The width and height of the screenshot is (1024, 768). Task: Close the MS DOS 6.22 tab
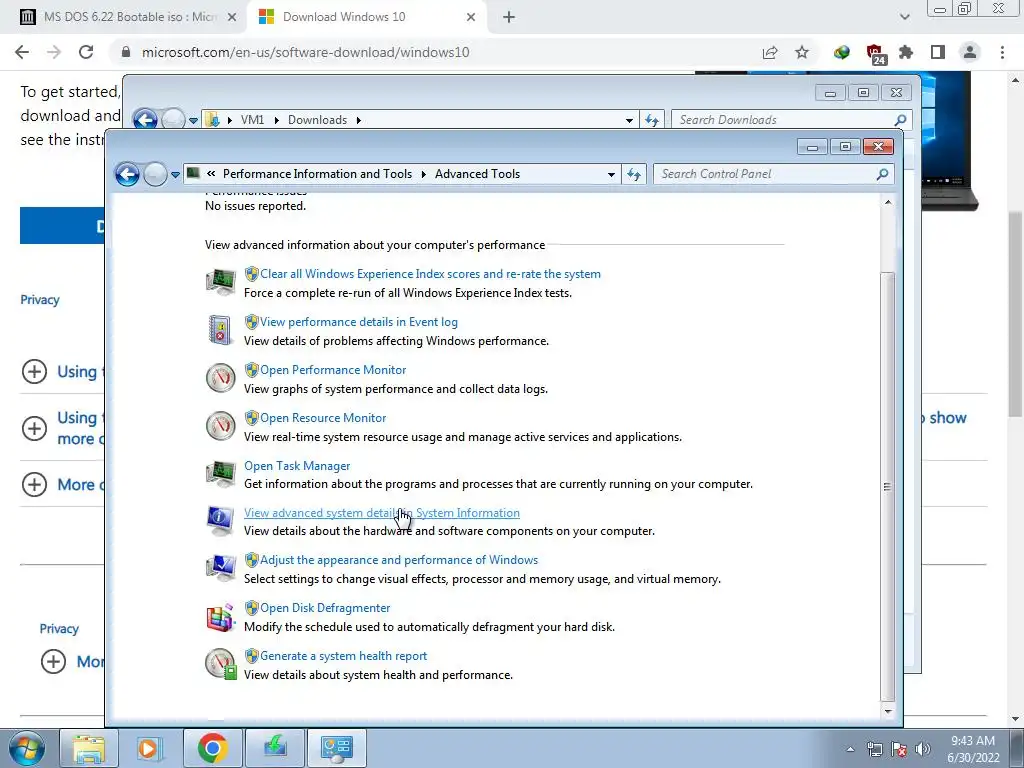232,17
